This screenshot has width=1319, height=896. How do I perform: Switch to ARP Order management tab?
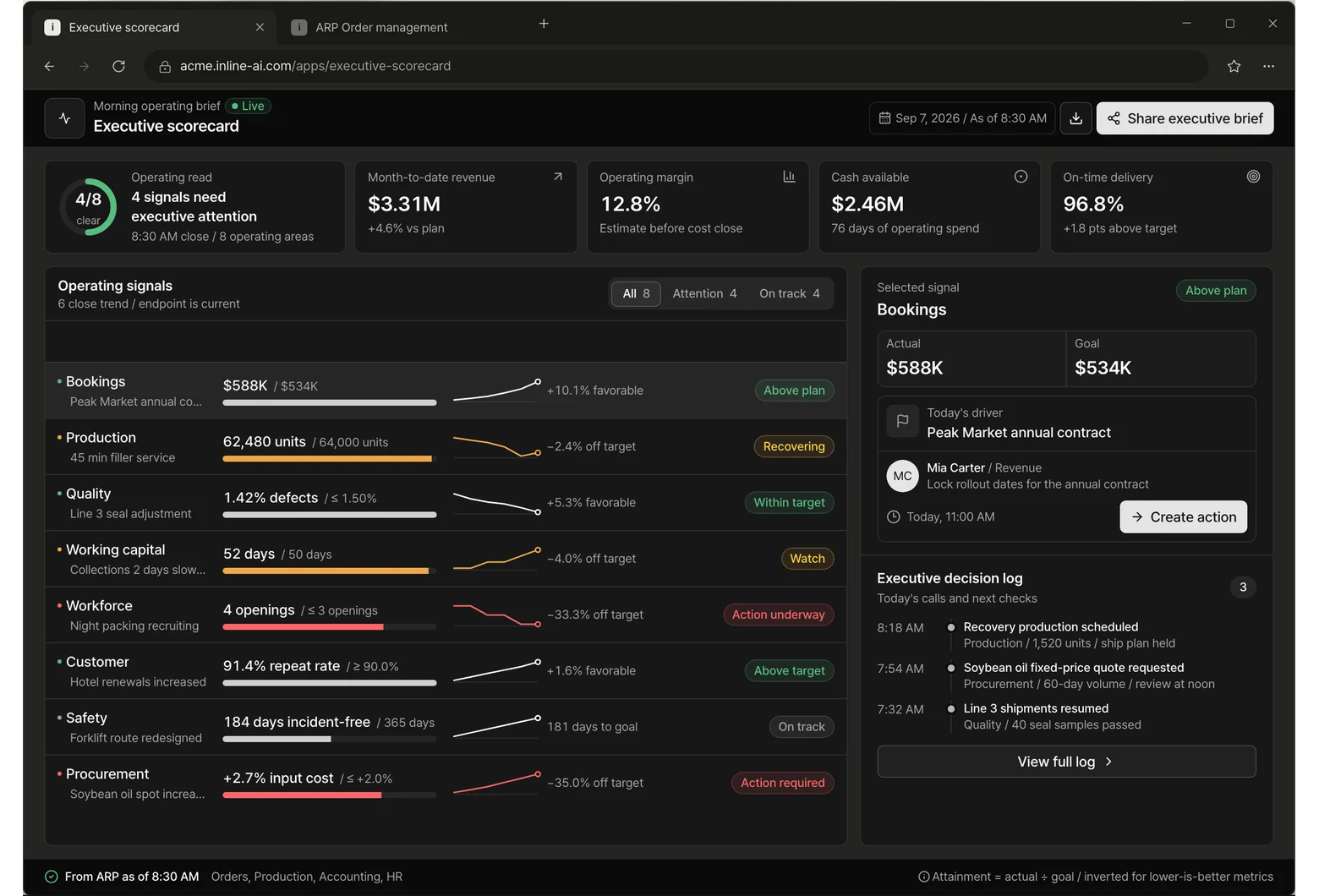click(x=381, y=27)
